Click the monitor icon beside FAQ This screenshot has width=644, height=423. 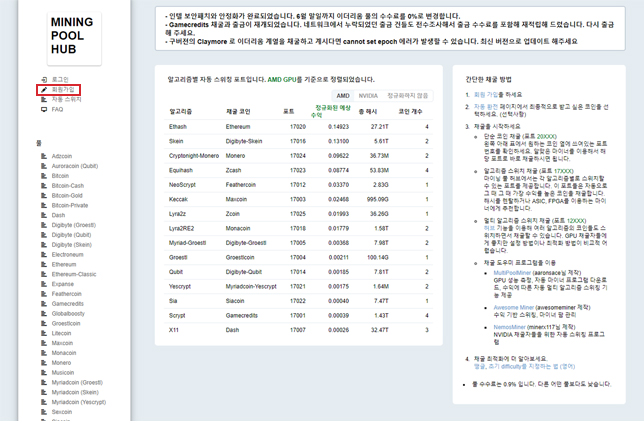pos(44,109)
